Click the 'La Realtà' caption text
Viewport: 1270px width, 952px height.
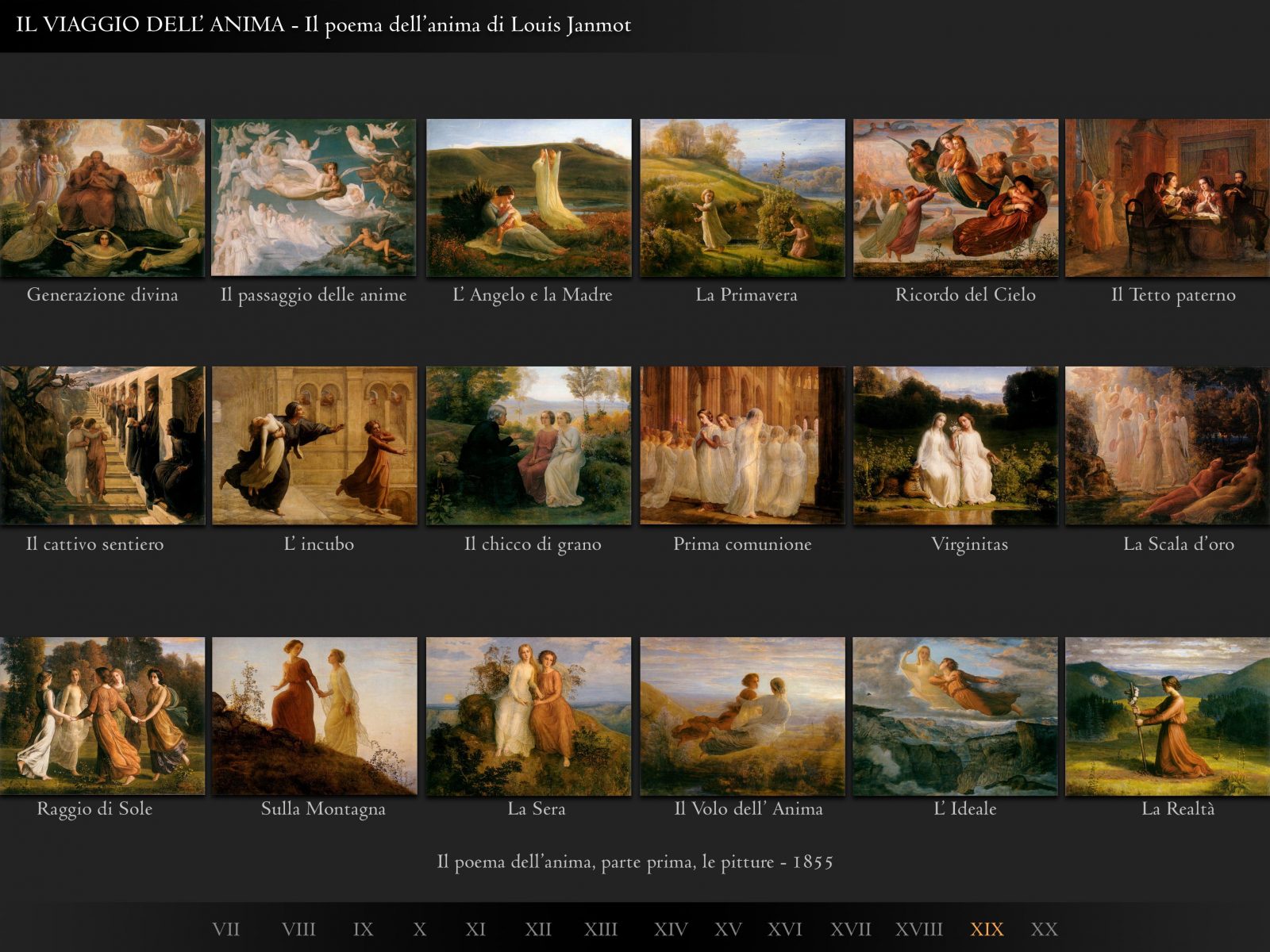click(1178, 809)
